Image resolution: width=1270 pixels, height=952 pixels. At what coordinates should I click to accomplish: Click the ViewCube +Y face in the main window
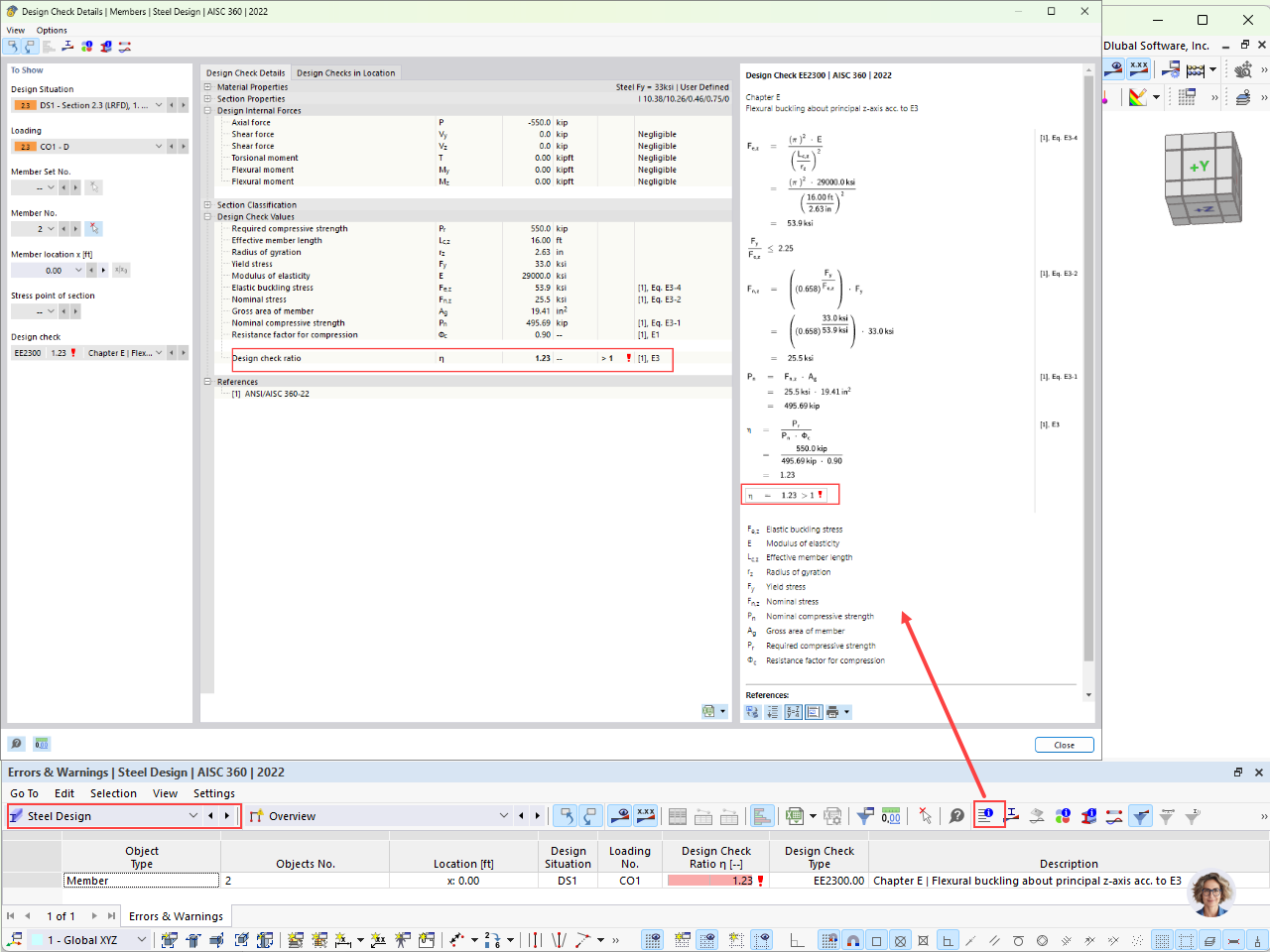(x=1200, y=166)
